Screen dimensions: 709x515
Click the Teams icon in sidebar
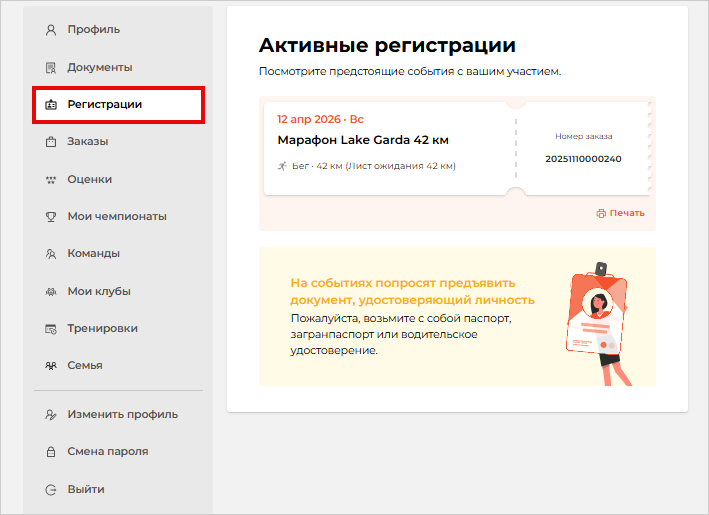pos(51,254)
